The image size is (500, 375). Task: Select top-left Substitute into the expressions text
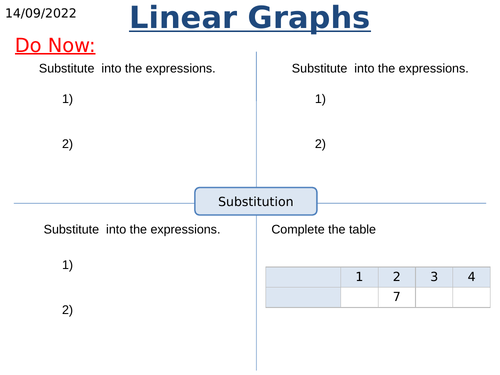point(127,68)
